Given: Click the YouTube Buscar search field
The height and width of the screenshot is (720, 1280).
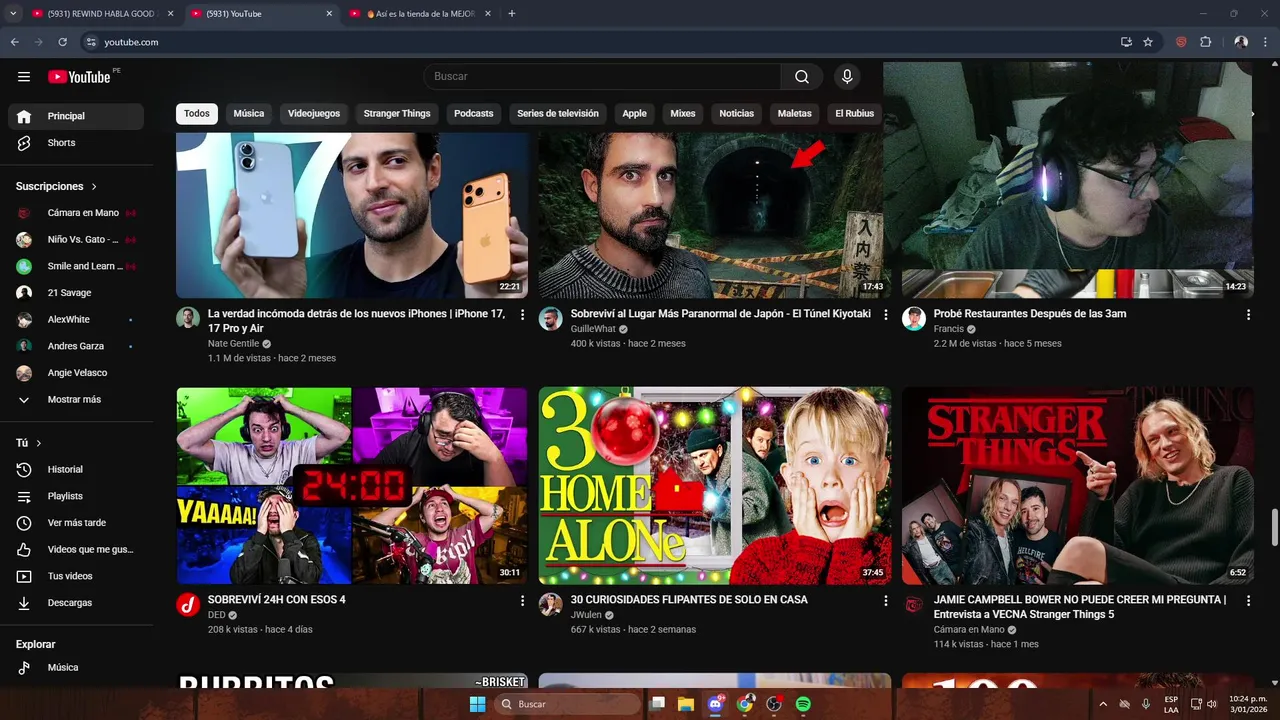Looking at the screenshot, I should pos(602,77).
